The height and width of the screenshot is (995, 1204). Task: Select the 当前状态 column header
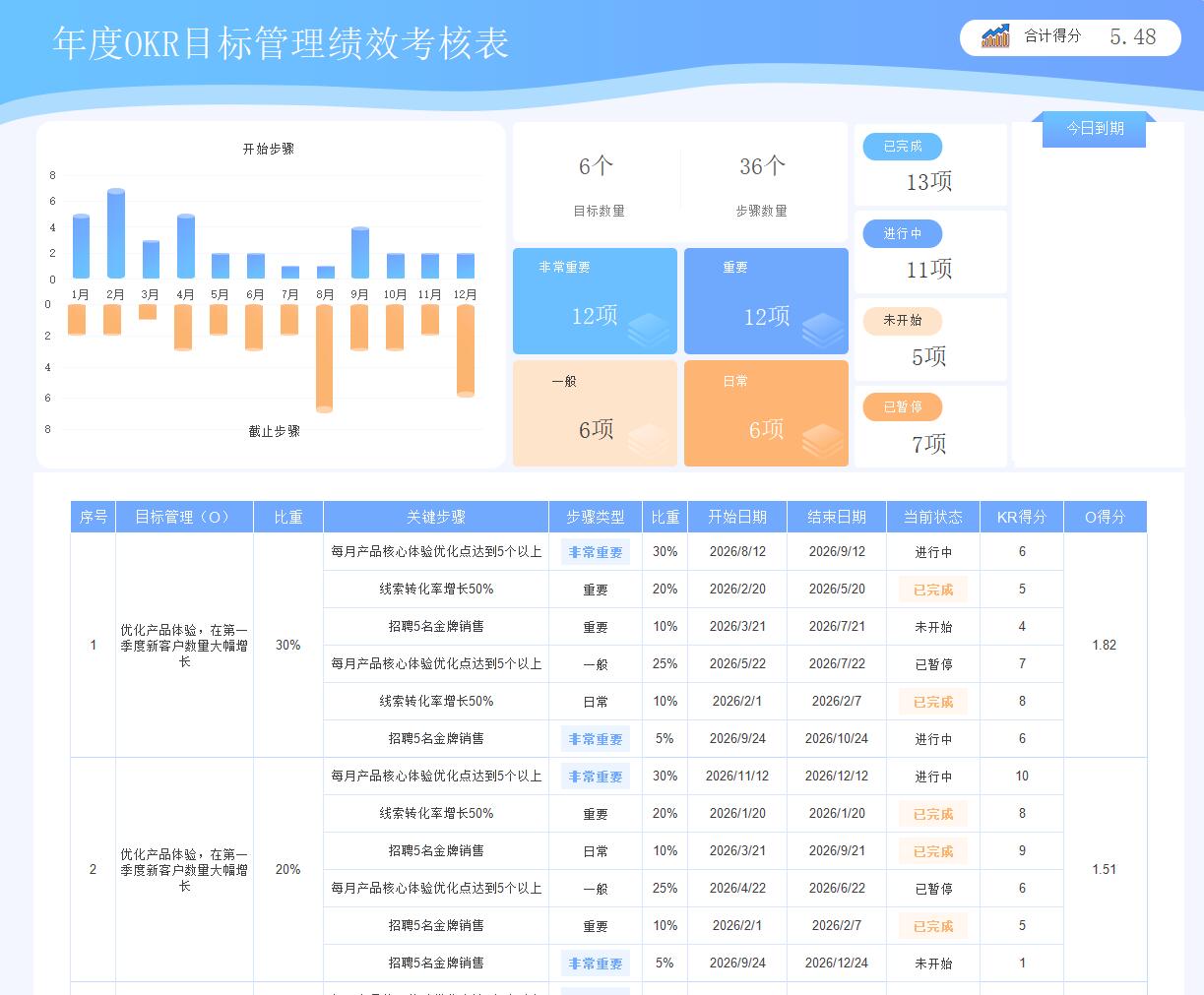coord(932,517)
